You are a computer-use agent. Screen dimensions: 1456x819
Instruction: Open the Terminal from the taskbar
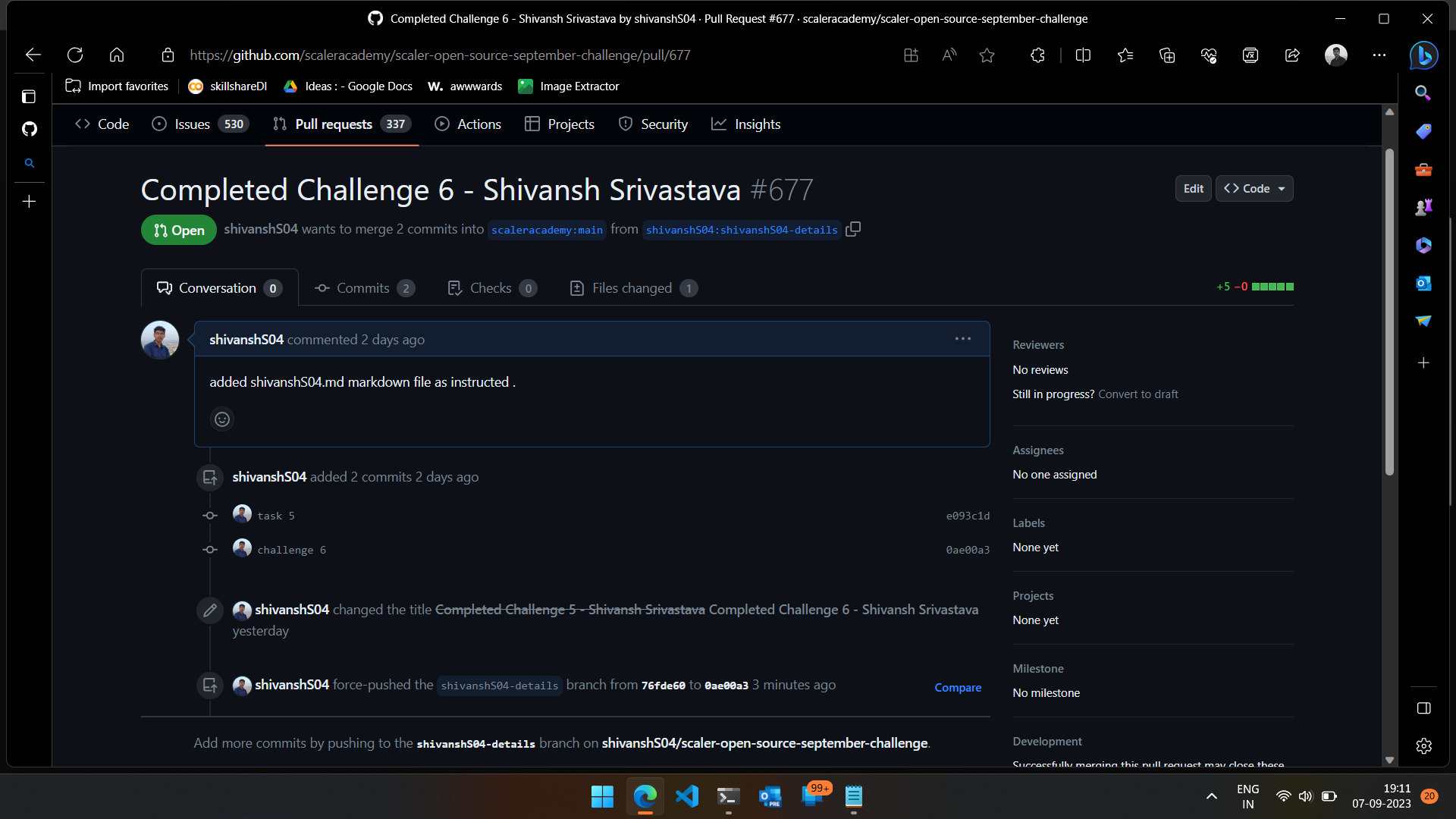pos(727,796)
